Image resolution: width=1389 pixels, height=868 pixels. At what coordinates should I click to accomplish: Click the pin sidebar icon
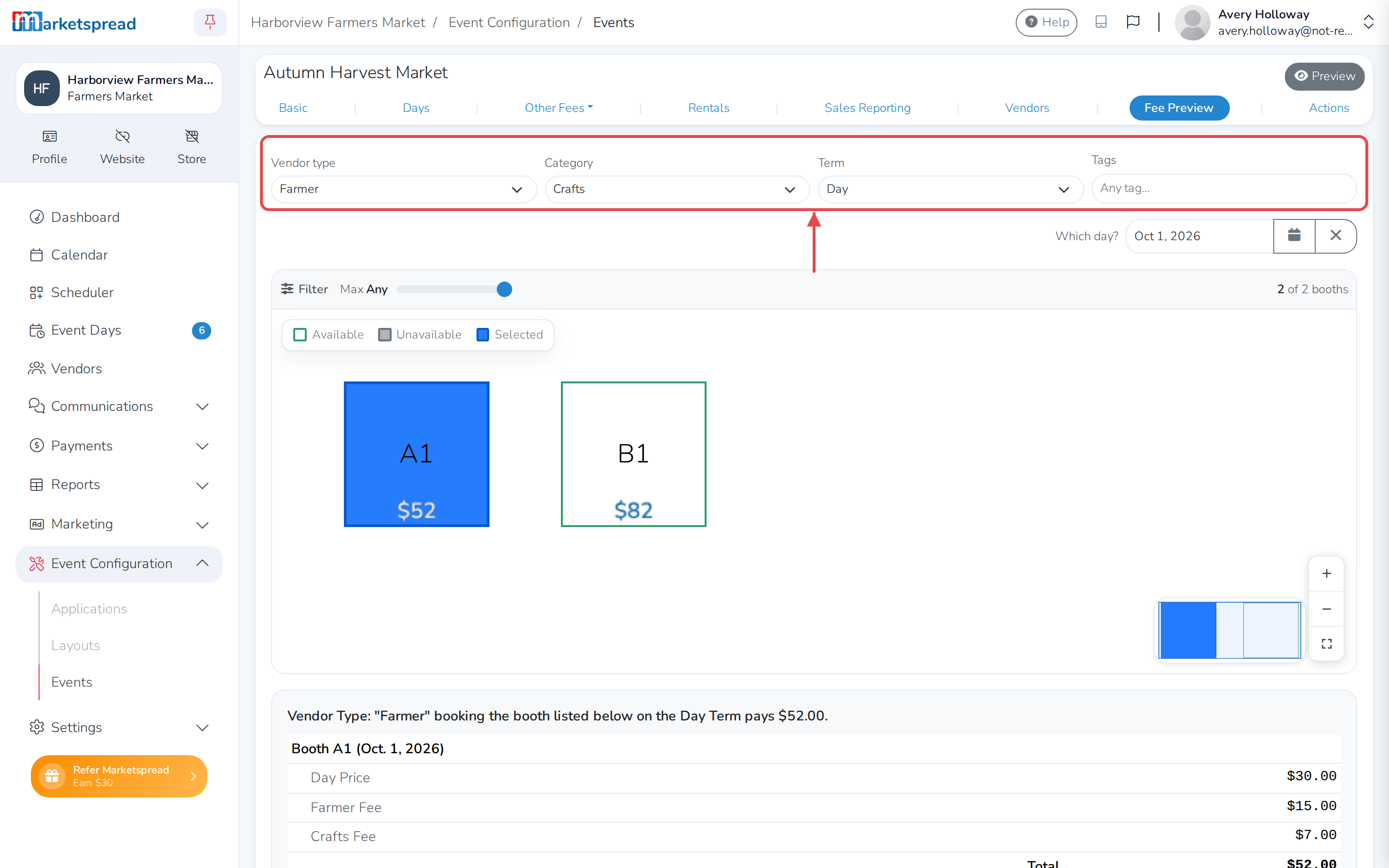(210, 22)
